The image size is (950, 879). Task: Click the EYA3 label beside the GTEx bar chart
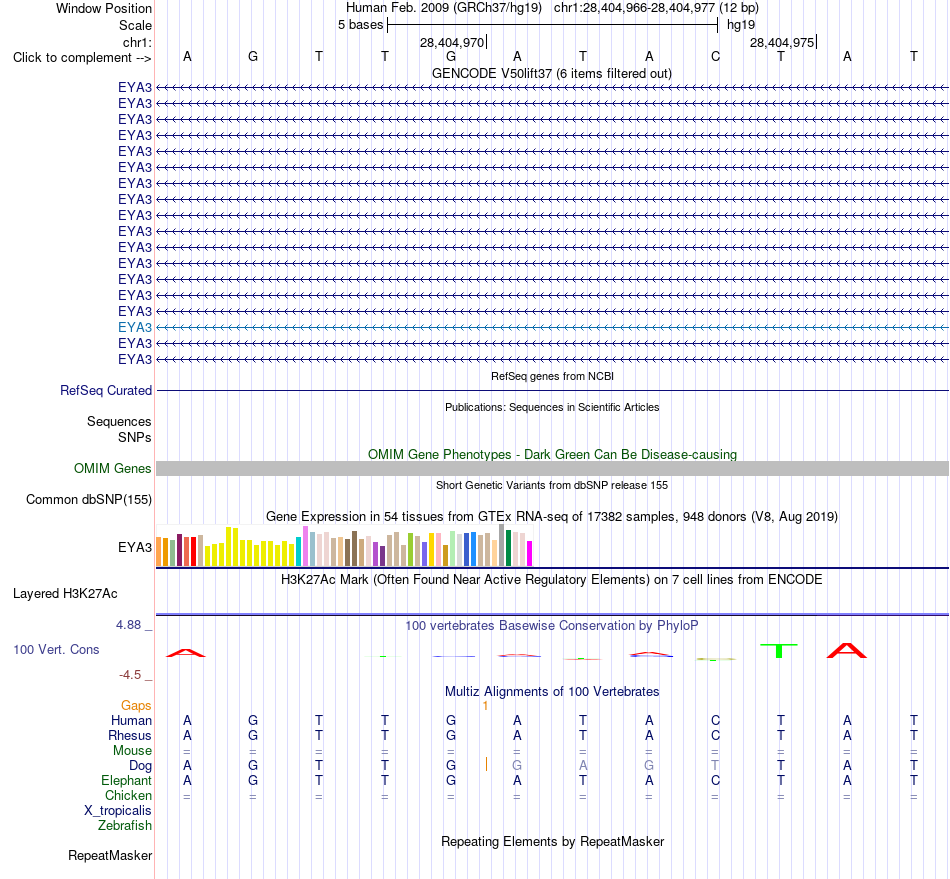135,548
